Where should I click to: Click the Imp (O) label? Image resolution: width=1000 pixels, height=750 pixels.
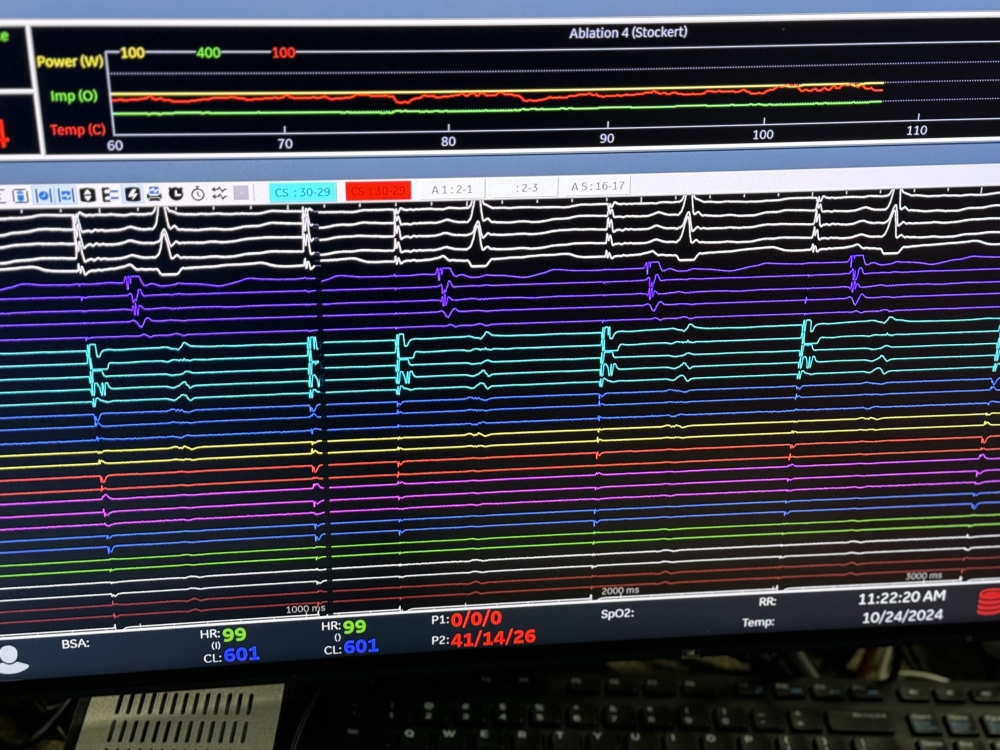74,96
